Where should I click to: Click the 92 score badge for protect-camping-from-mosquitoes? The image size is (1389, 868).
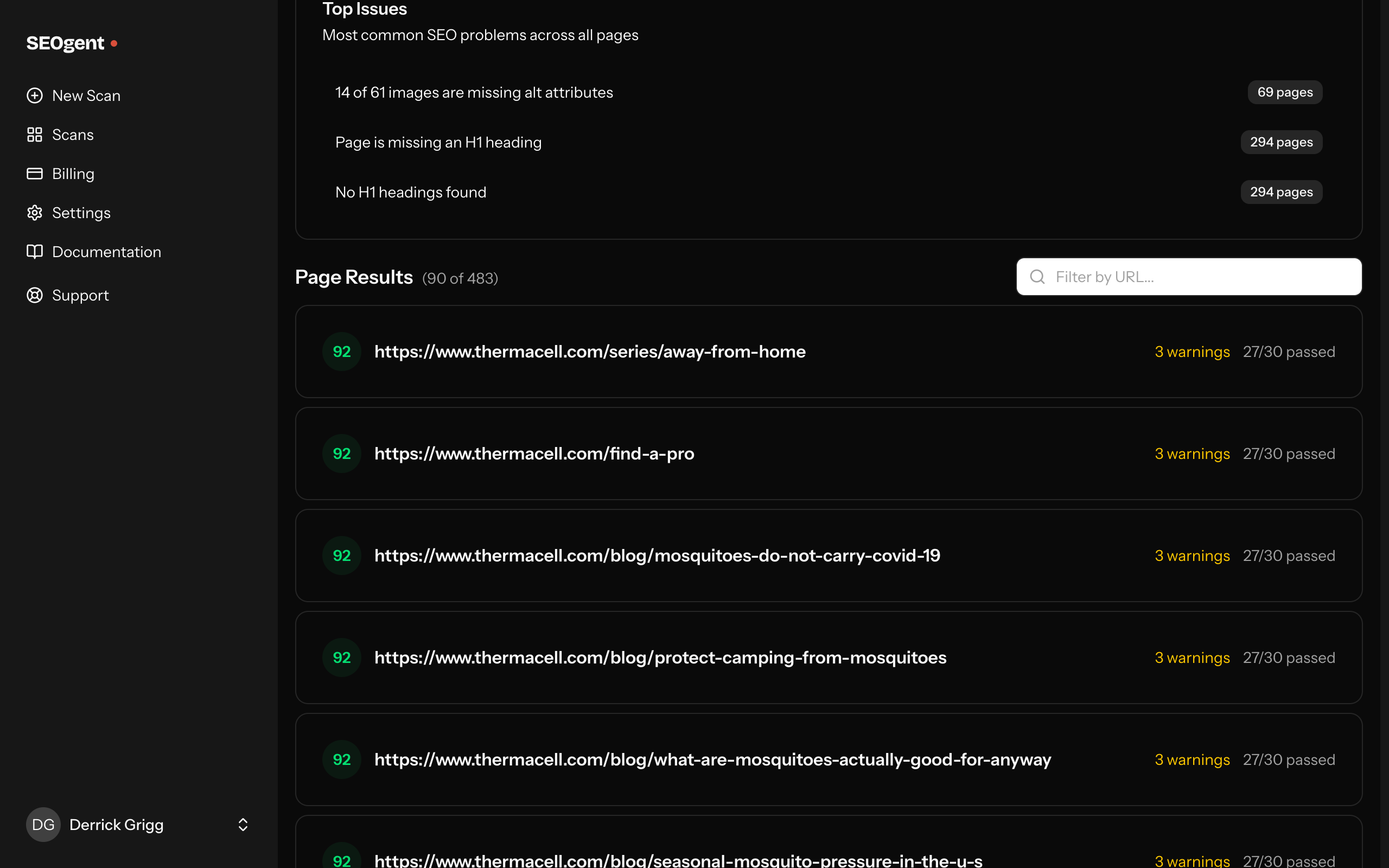341,658
